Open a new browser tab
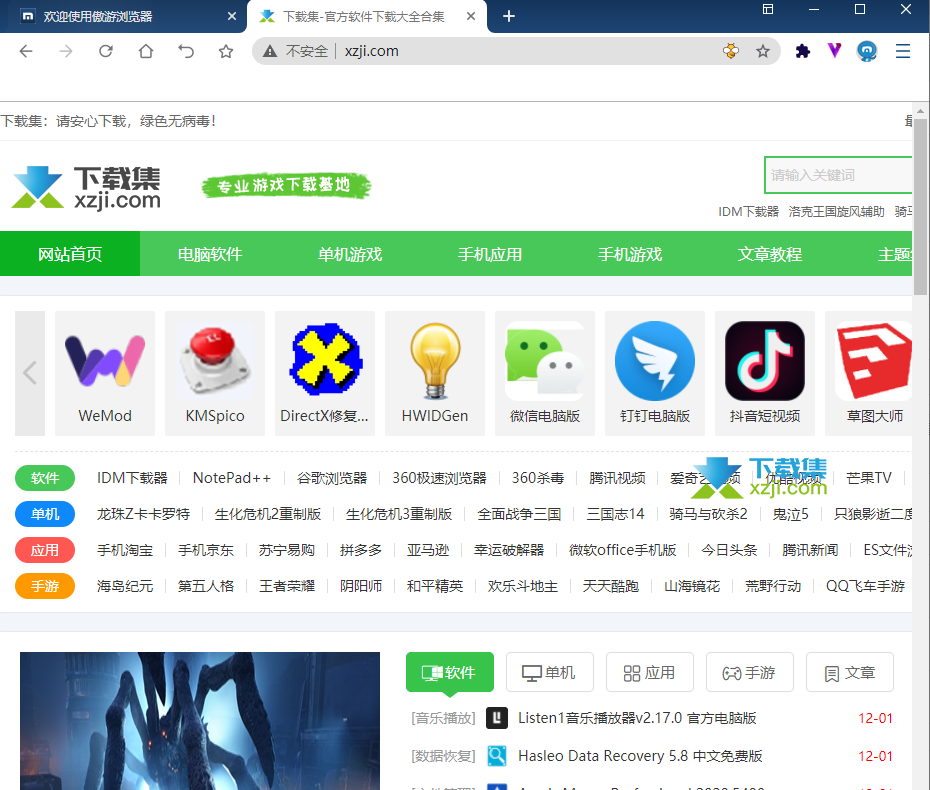The width and height of the screenshot is (930, 790). pos(508,16)
